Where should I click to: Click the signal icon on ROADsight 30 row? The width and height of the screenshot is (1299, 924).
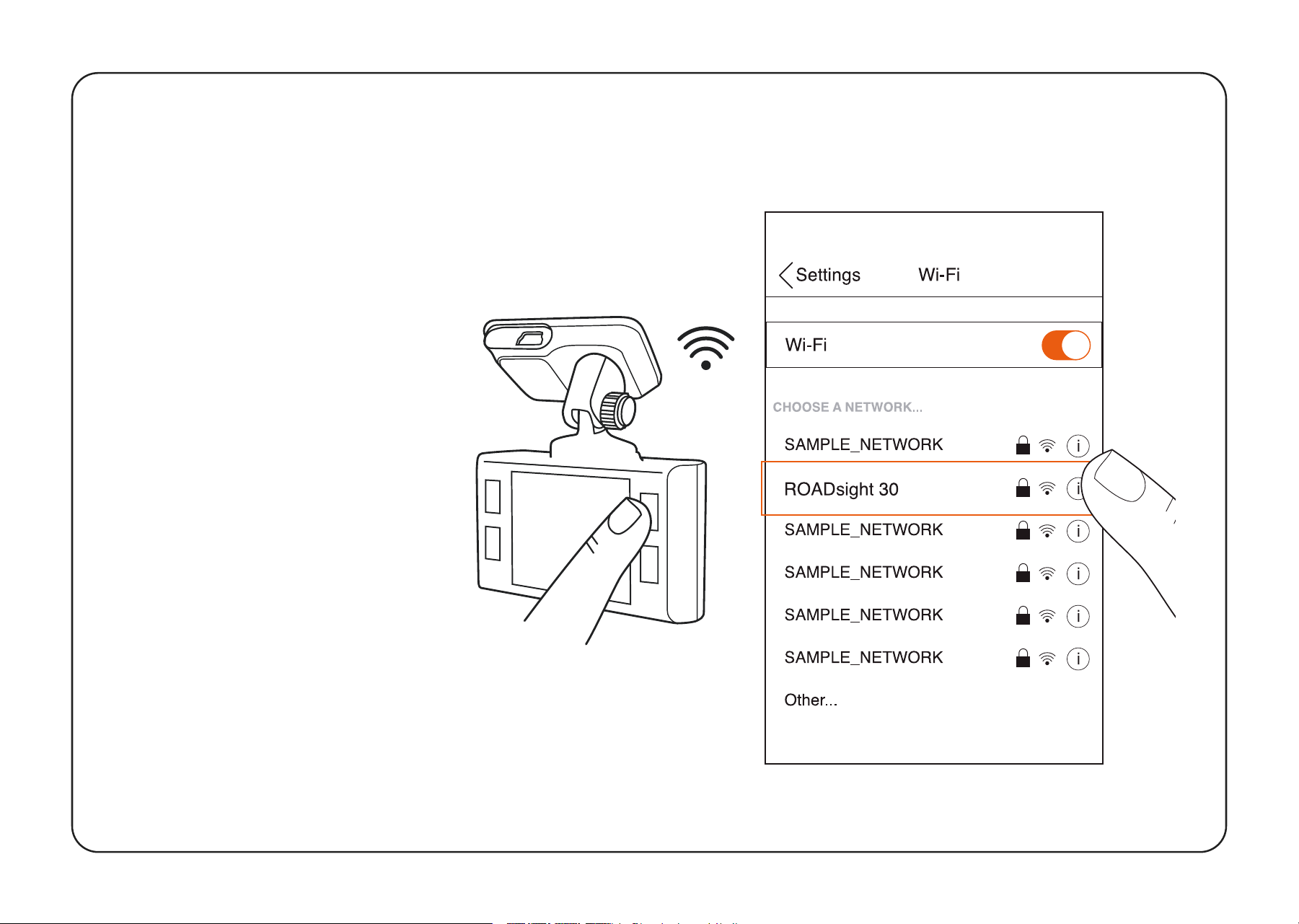click(1047, 488)
